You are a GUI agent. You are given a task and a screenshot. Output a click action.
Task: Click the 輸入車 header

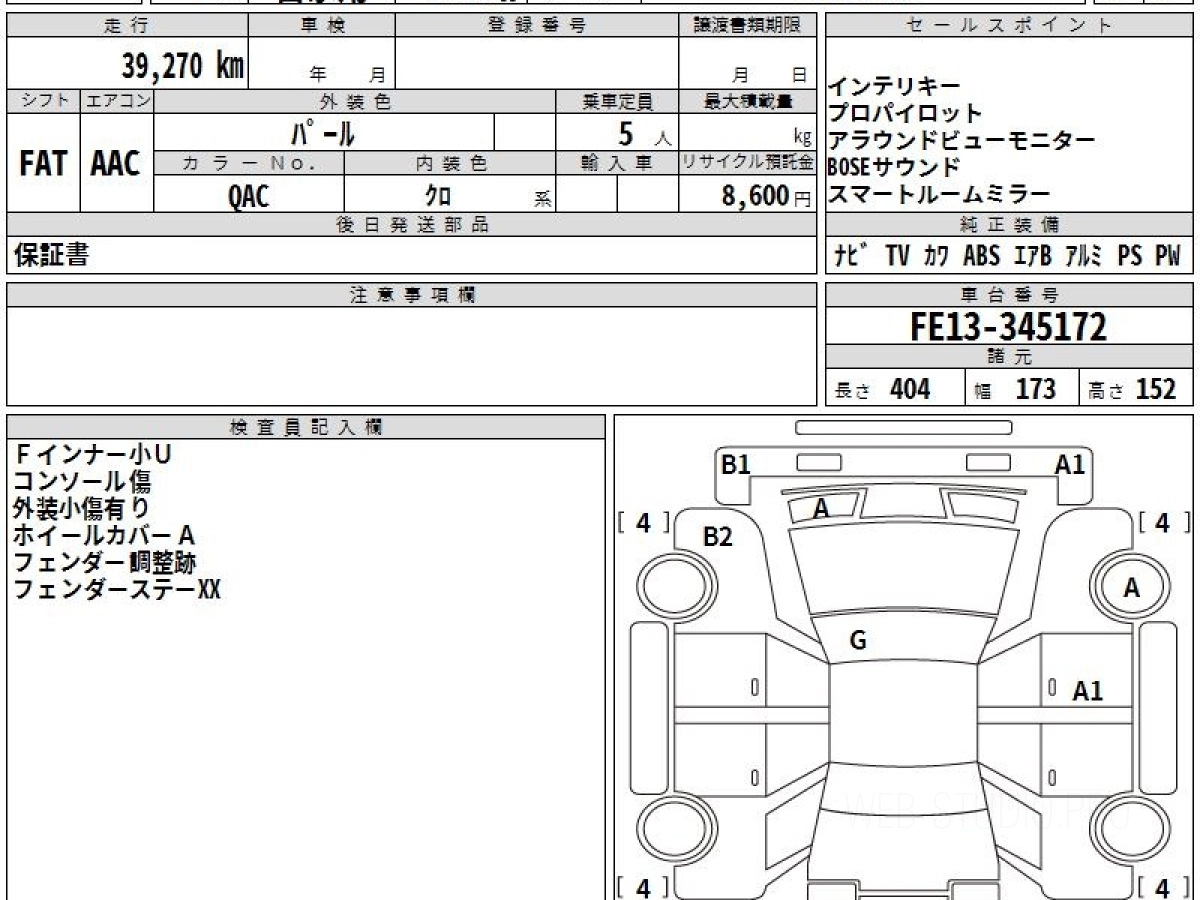pyautogui.click(x=617, y=163)
